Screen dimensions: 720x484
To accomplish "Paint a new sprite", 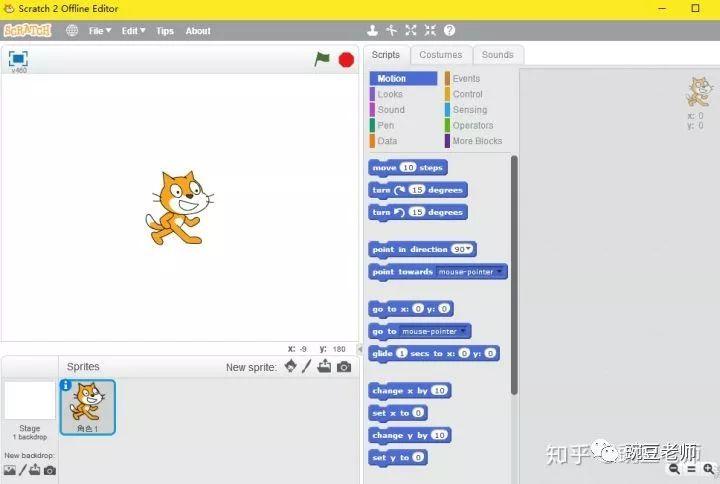I will pyautogui.click(x=307, y=366).
